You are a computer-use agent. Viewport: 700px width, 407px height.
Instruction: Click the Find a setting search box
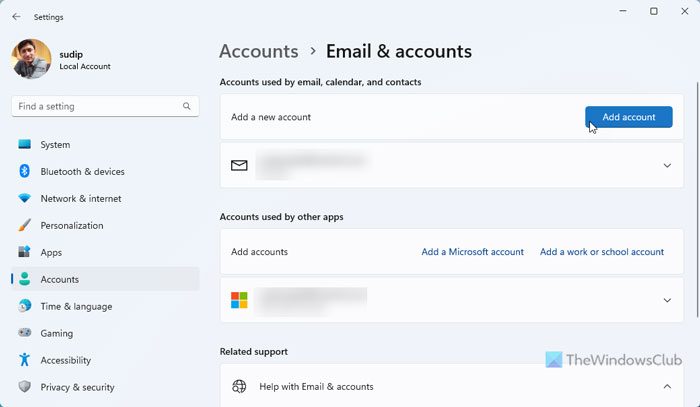pyautogui.click(x=95, y=106)
